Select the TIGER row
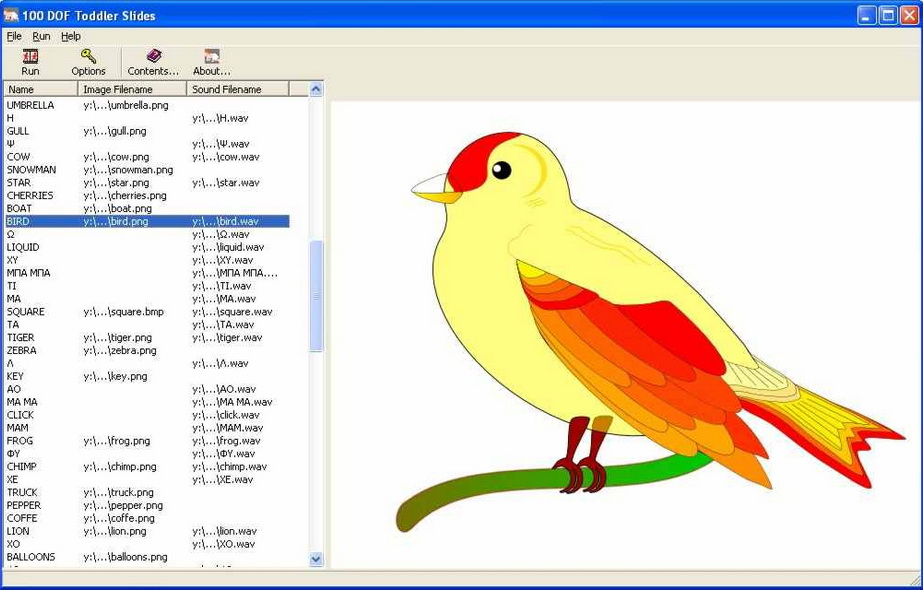This screenshot has height=590, width=923. [x=147, y=338]
